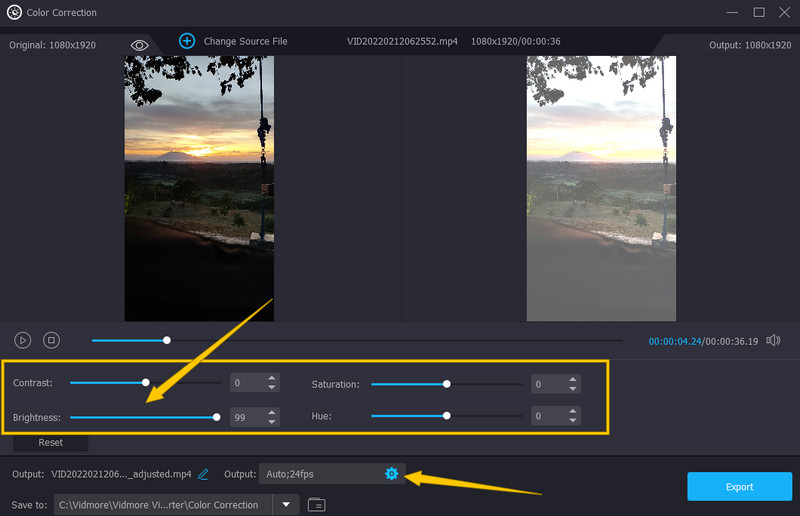Click the output name VID2022021206..._adjusted.mp4
800x516 pixels.
coord(121,474)
